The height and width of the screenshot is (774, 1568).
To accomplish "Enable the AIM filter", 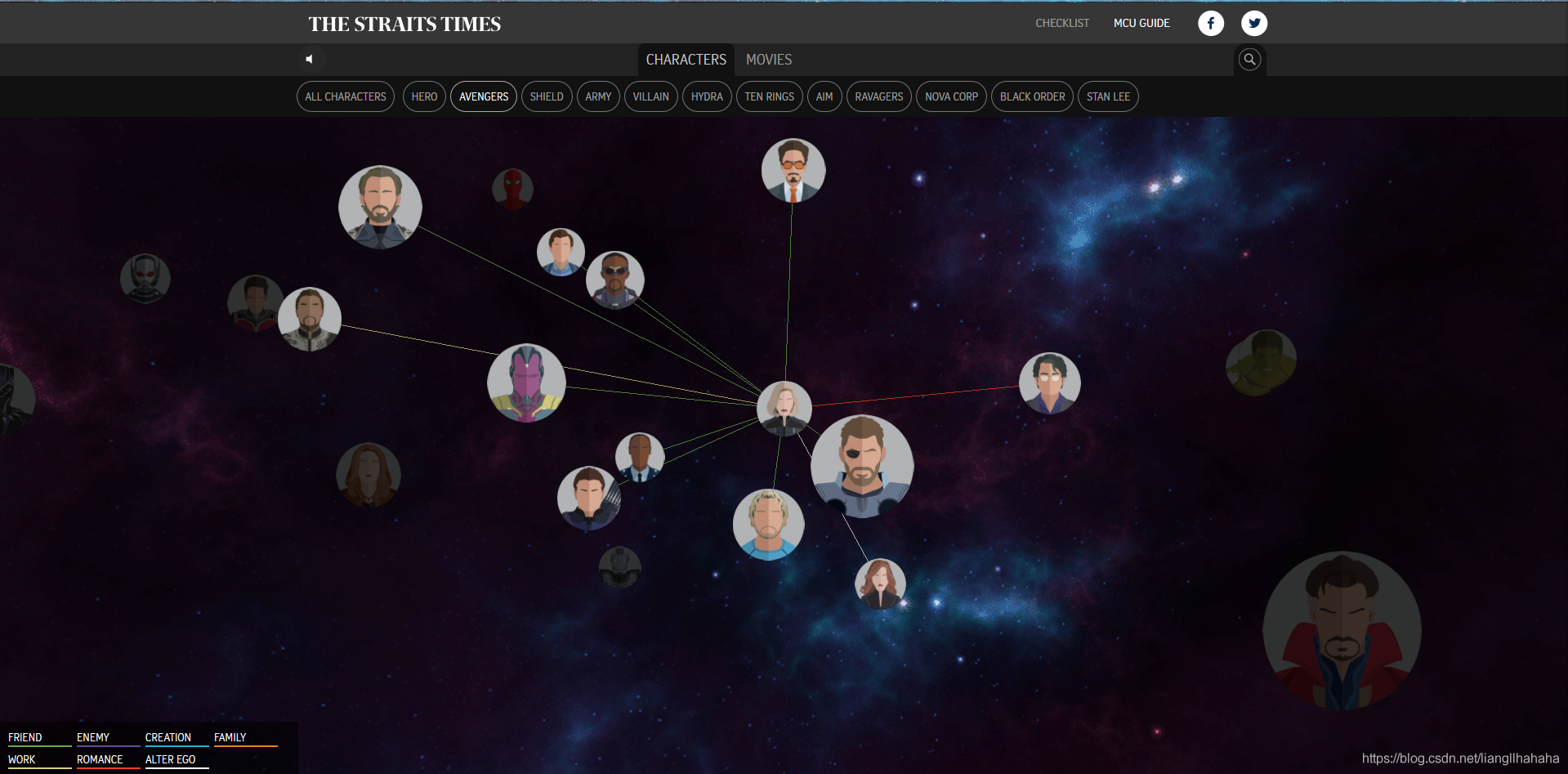I will (824, 96).
